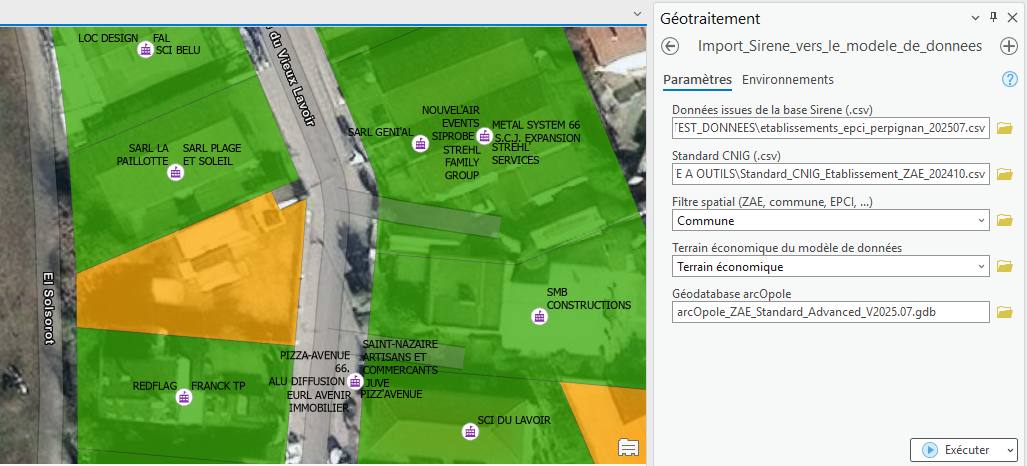The width and height of the screenshot is (1027, 466).
Task: Click the Géodatabase arcOpole path field
Action: [830, 312]
